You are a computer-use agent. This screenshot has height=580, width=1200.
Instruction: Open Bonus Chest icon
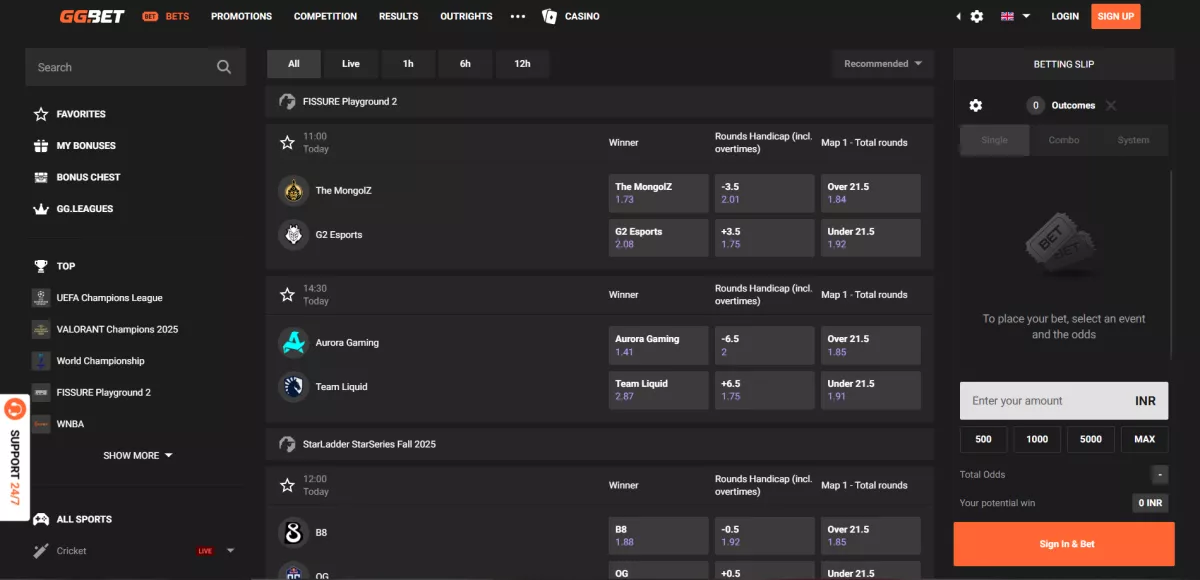point(41,177)
